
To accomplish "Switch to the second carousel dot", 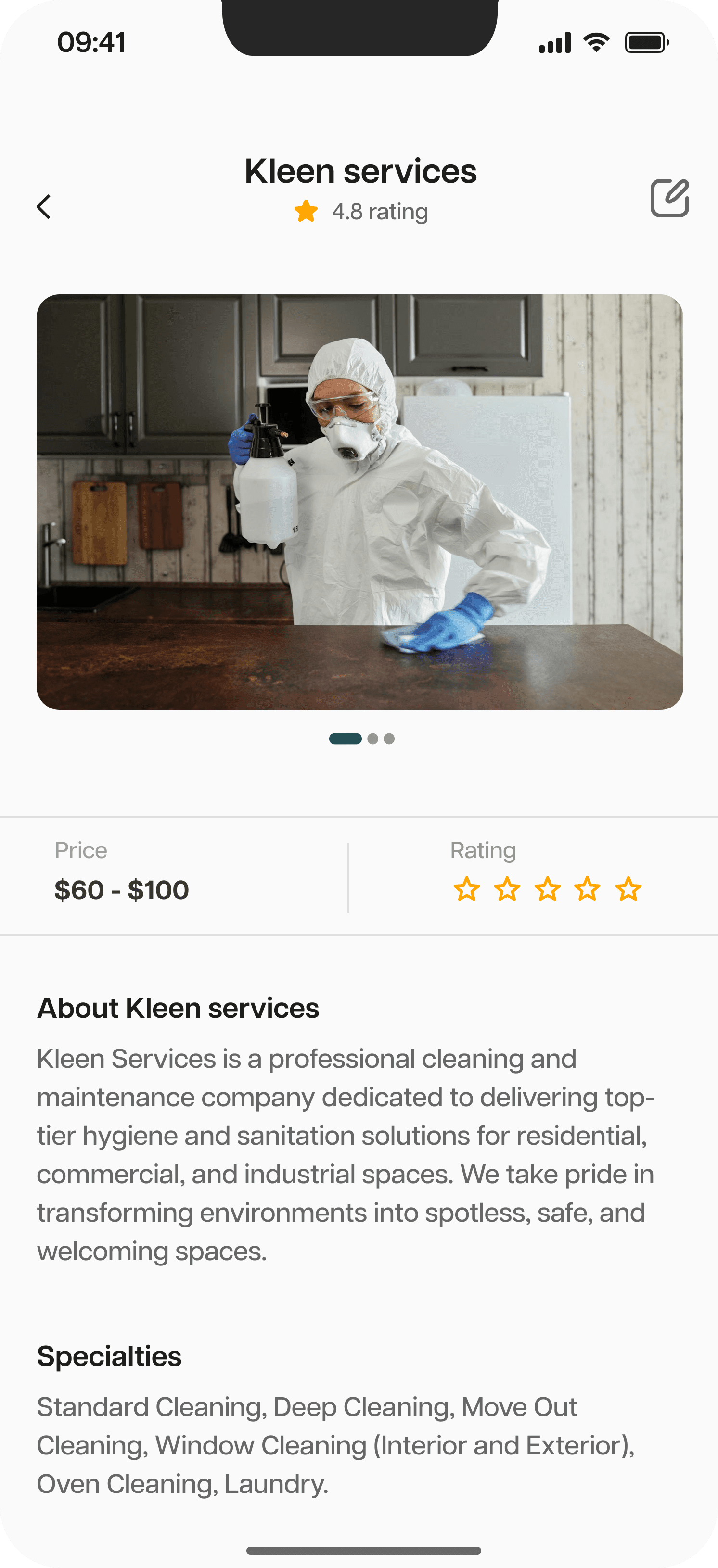I will 372,738.
